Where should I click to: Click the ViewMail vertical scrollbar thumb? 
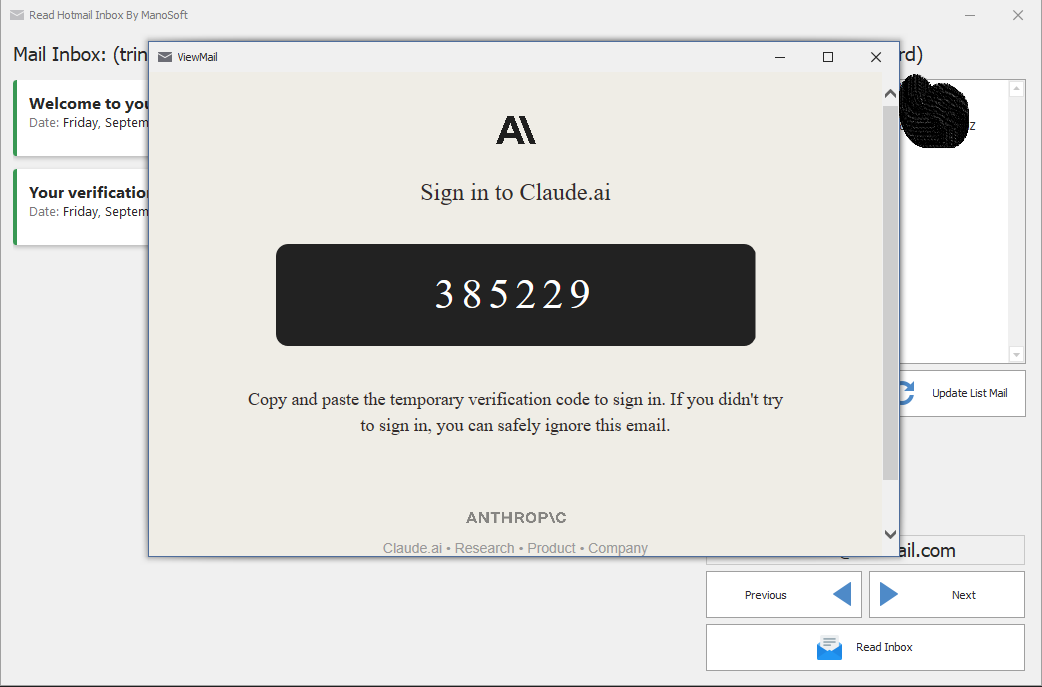[890, 292]
